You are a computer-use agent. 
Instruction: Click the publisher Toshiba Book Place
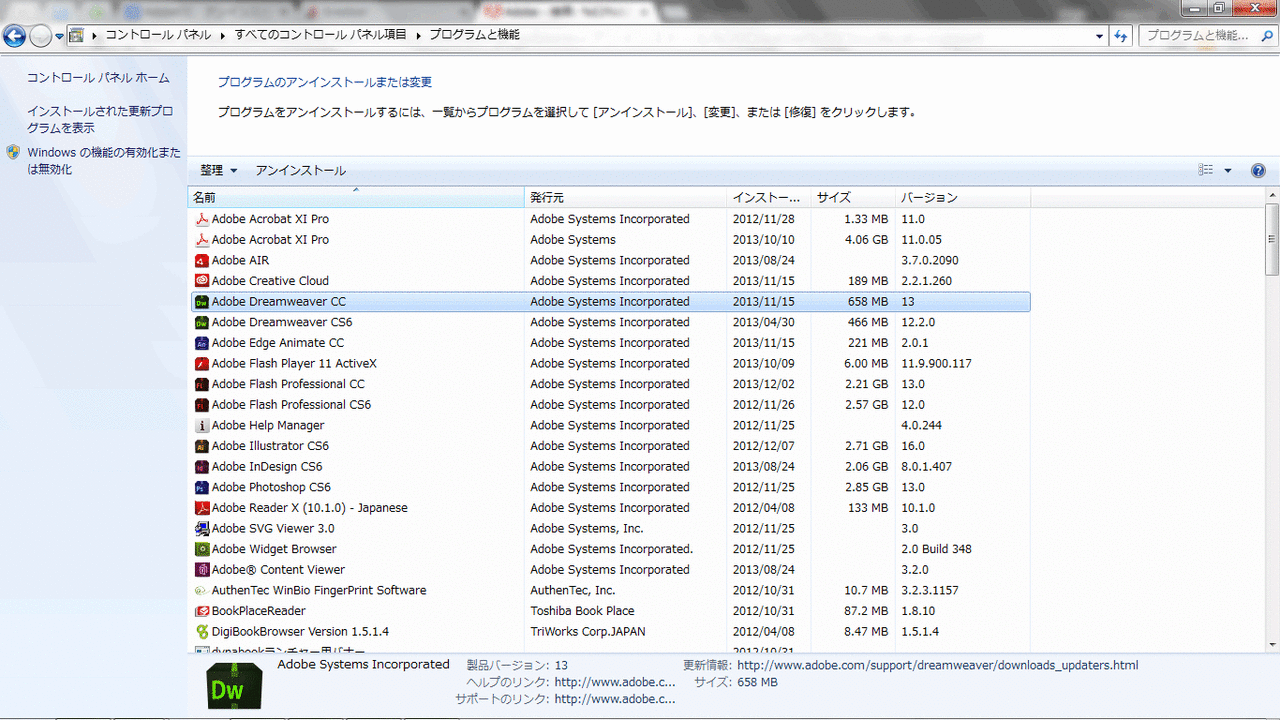click(x=582, y=611)
